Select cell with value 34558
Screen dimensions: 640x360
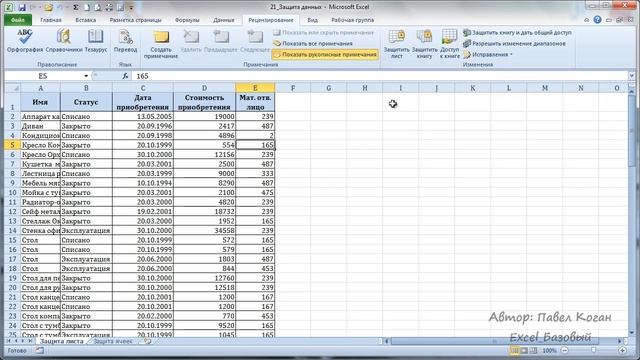(x=204, y=230)
